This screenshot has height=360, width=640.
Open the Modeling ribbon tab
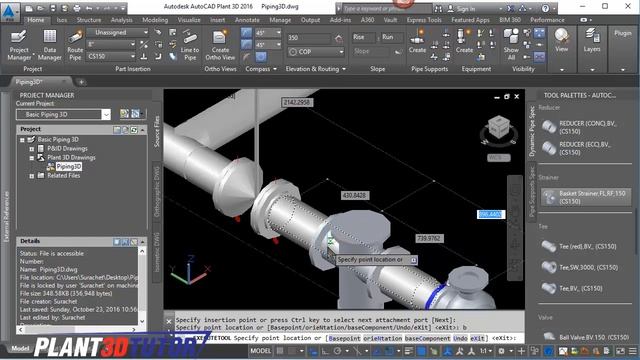pyautogui.click(x=155, y=20)
